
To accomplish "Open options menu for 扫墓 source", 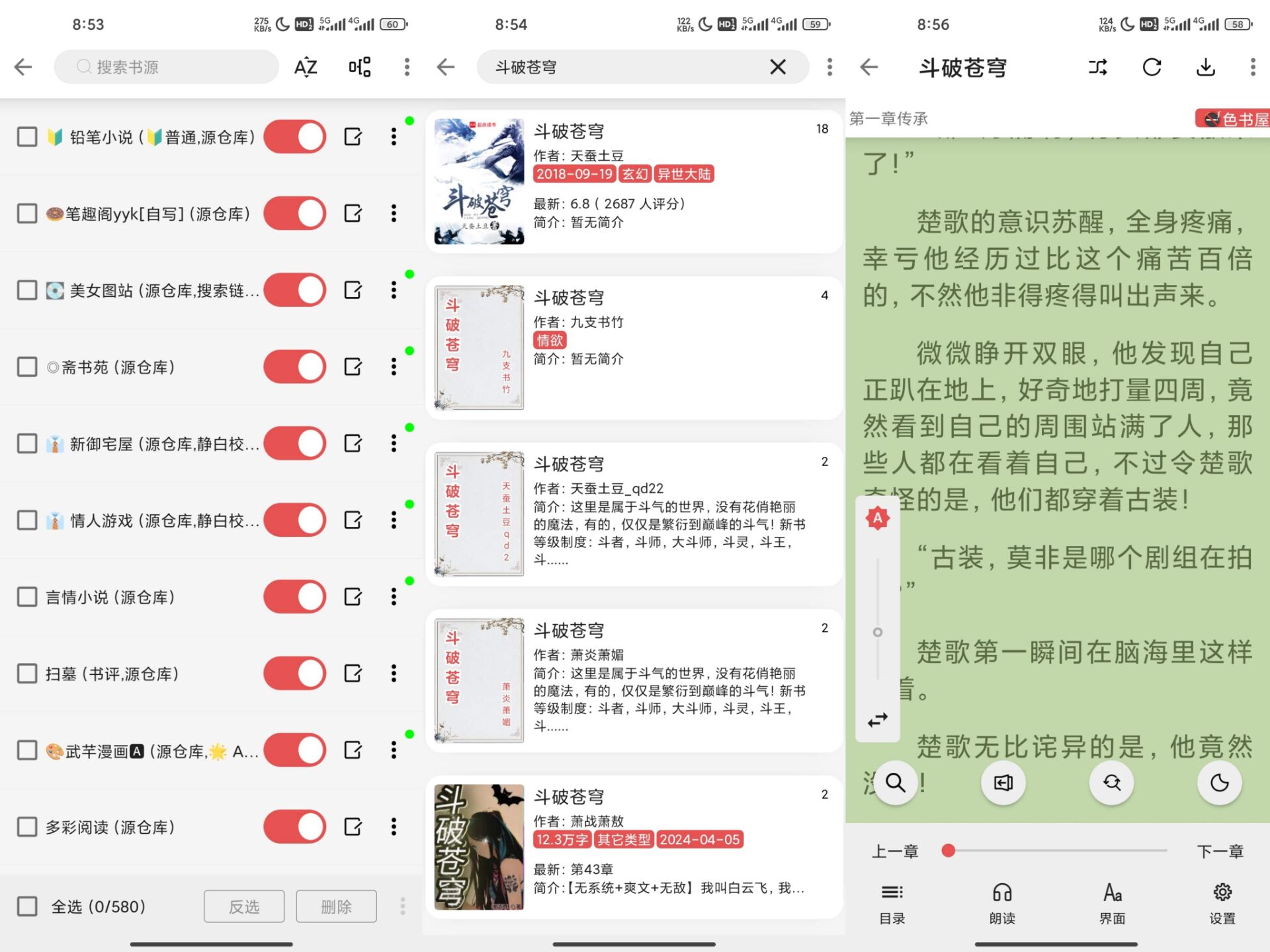I will pyautogui.click(x=394, y=673).
